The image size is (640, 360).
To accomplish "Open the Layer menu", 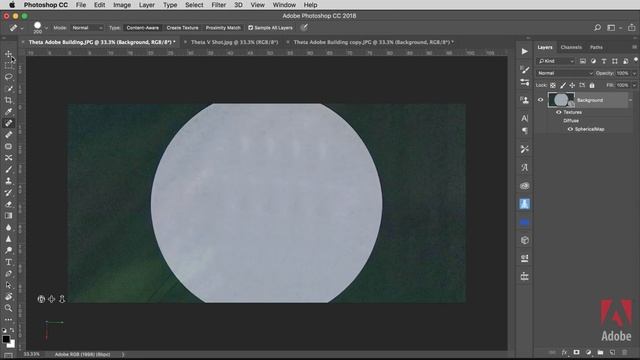I will point(147,5).
